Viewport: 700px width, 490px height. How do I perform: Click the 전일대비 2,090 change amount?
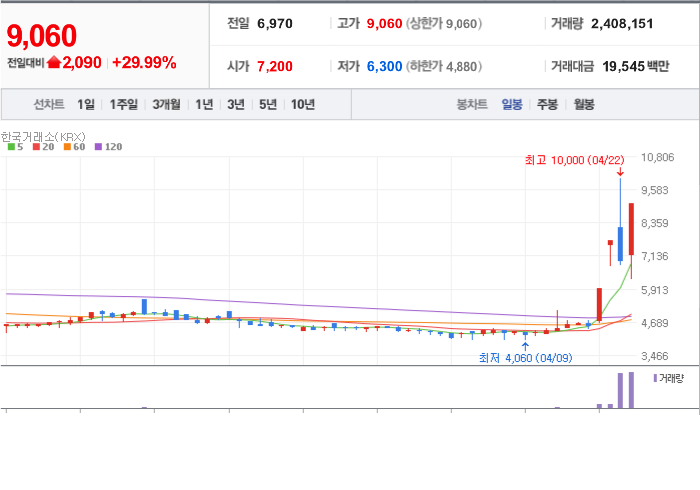click(x=82, y=62)
